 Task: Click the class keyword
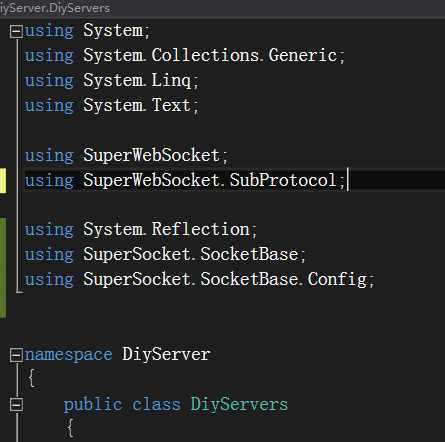click(156, 405)
